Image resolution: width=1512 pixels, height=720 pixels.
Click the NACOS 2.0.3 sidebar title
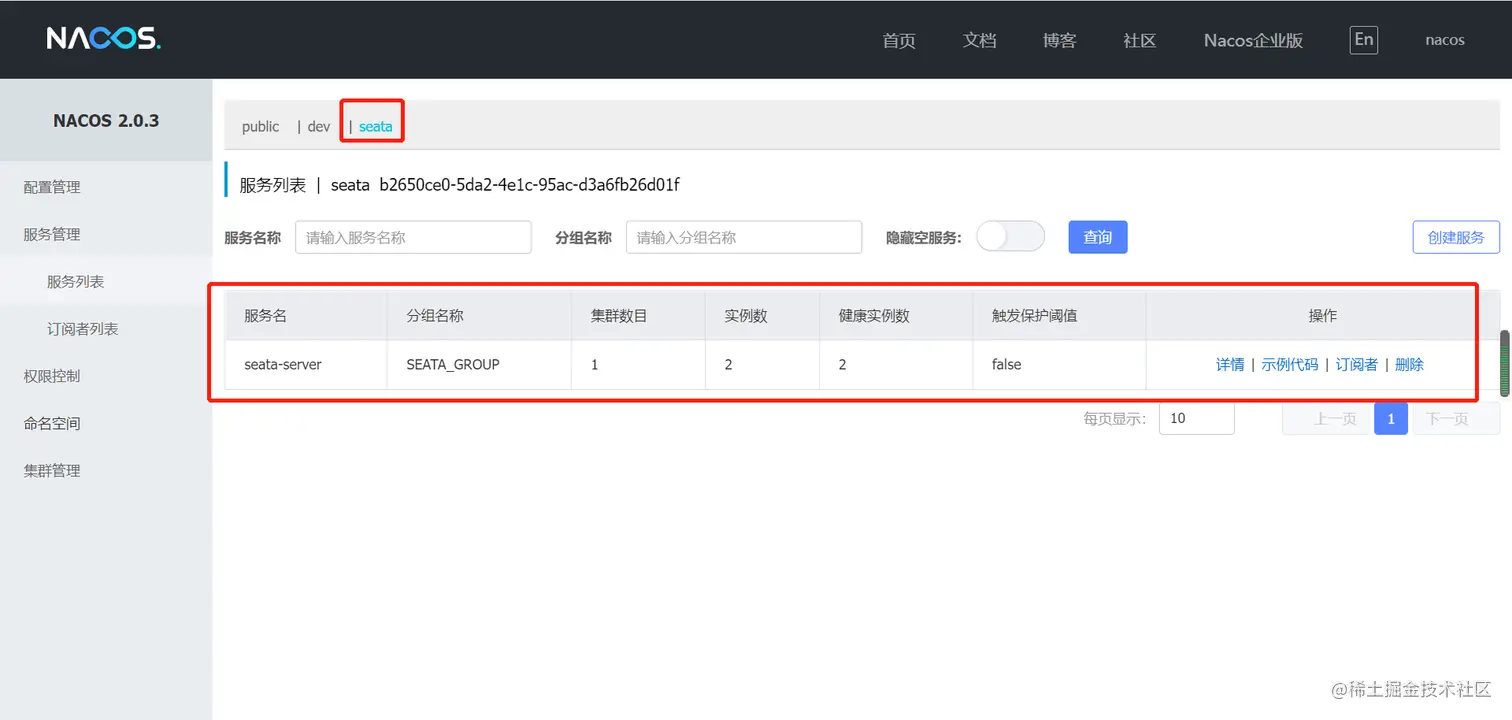(106, 120)
